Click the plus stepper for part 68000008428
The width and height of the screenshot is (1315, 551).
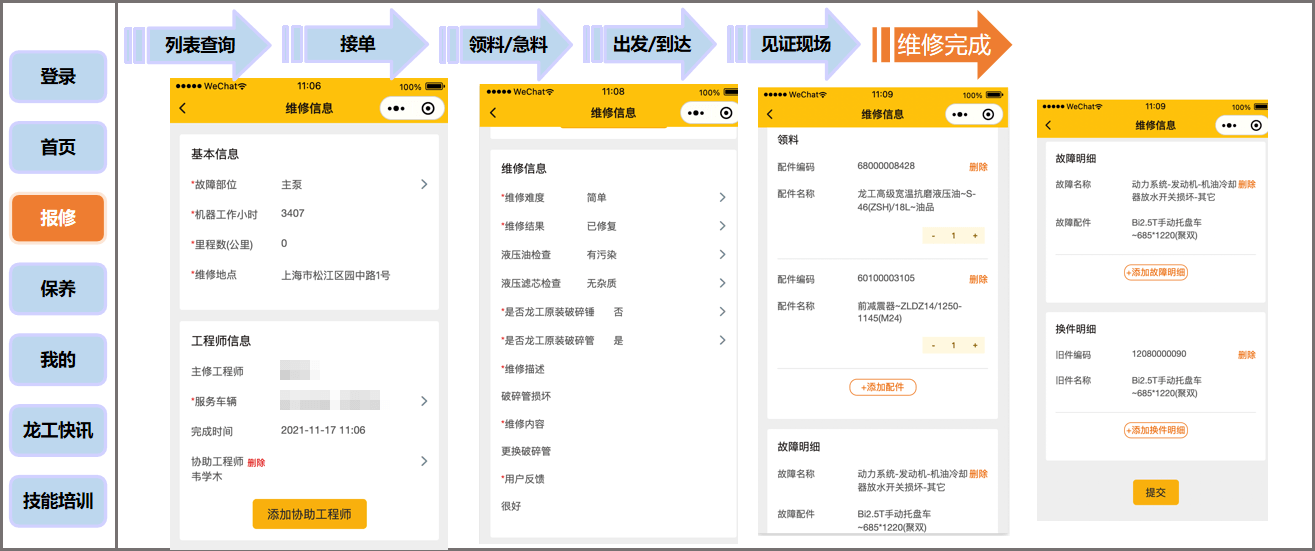tap(974, 235)
